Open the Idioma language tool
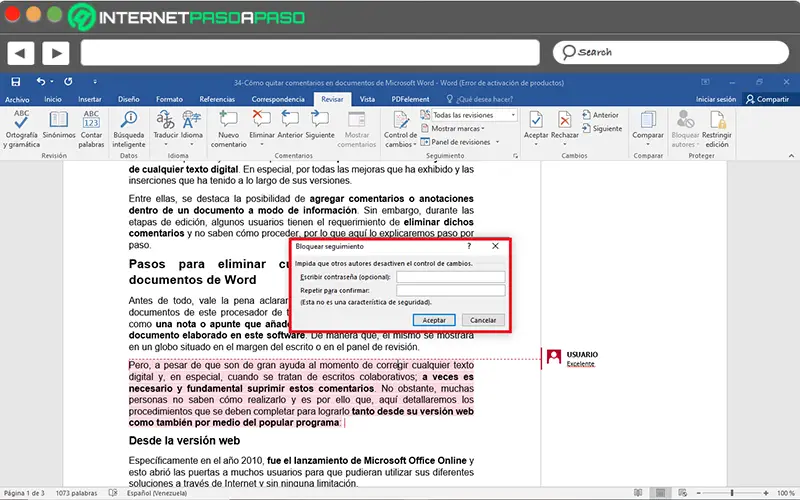This screenshot has height=500, width=800. tap(192, 125)
